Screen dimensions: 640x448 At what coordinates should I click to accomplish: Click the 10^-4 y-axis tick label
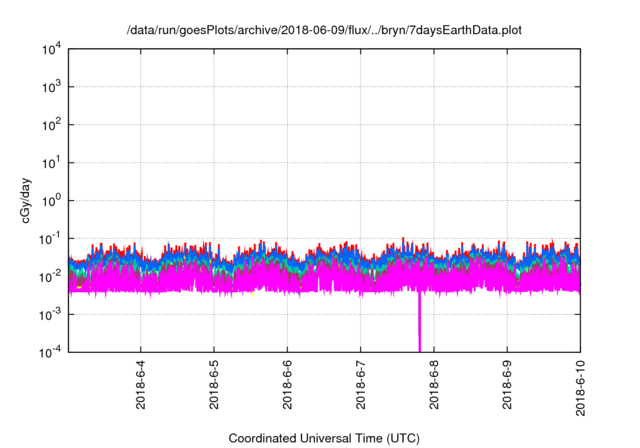point(50,352)
